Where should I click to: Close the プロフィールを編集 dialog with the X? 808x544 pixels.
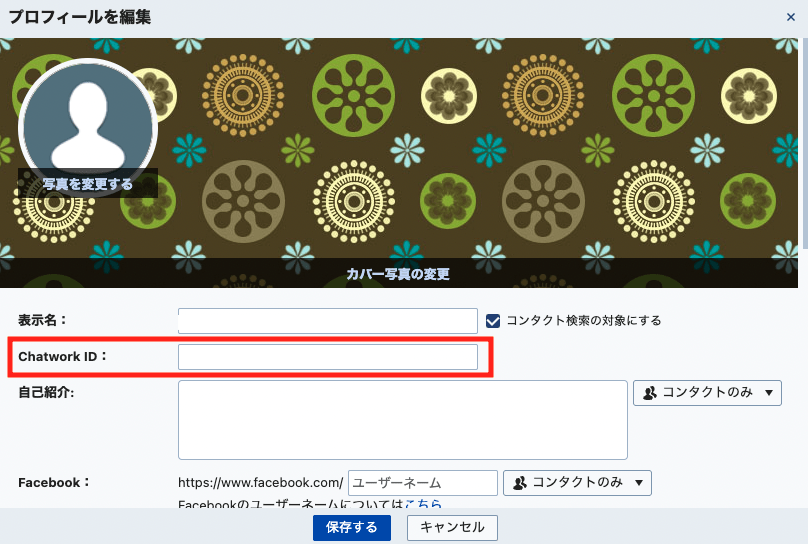coord(791,16)
